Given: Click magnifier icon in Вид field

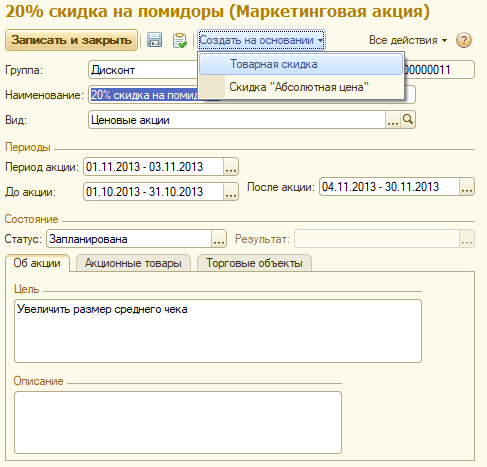Looking at the screenshot, I should [x=408, y=120].
